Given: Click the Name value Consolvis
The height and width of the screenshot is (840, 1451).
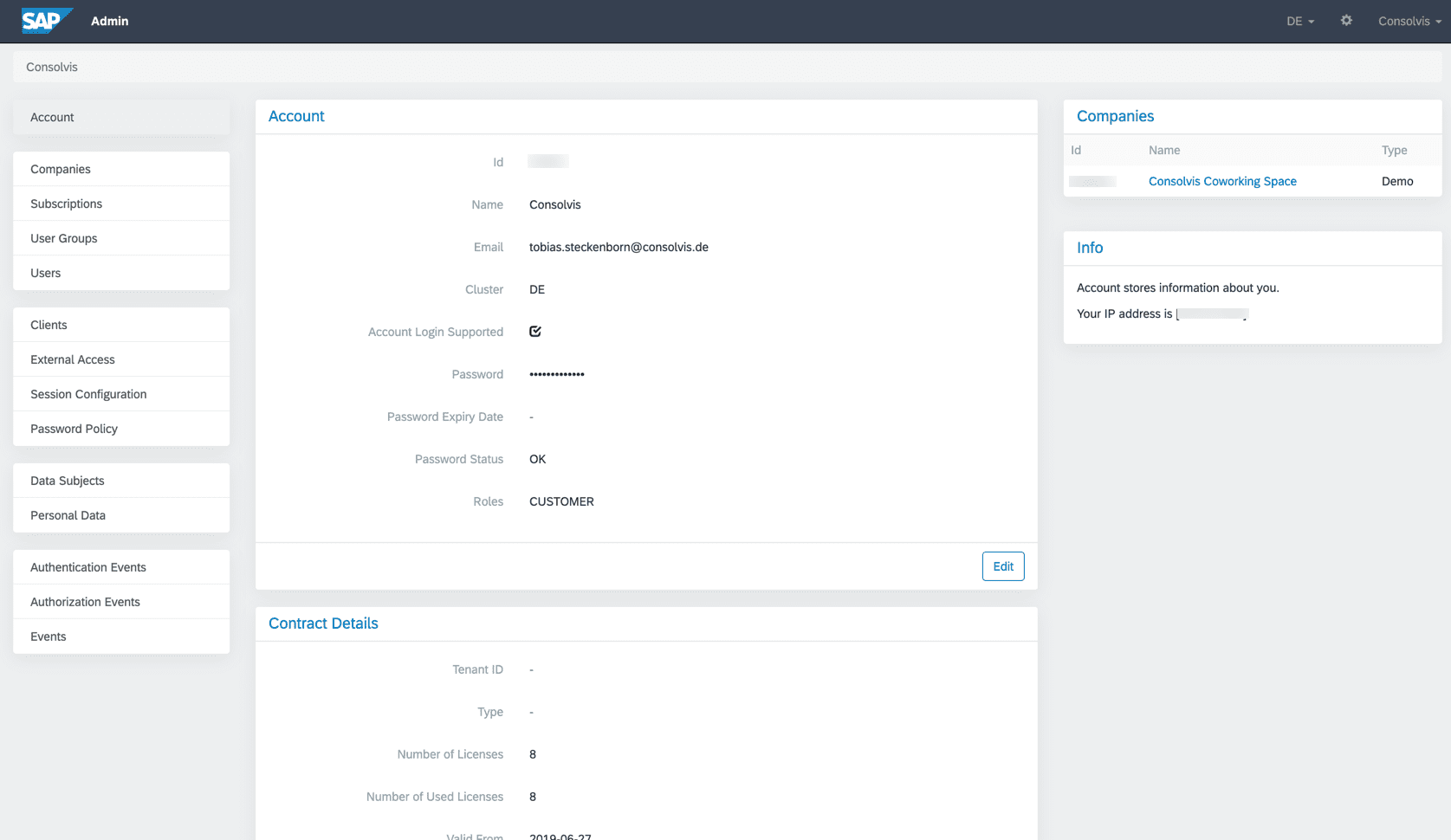Looking at the screenshot, I should click(x=555, y=204).
